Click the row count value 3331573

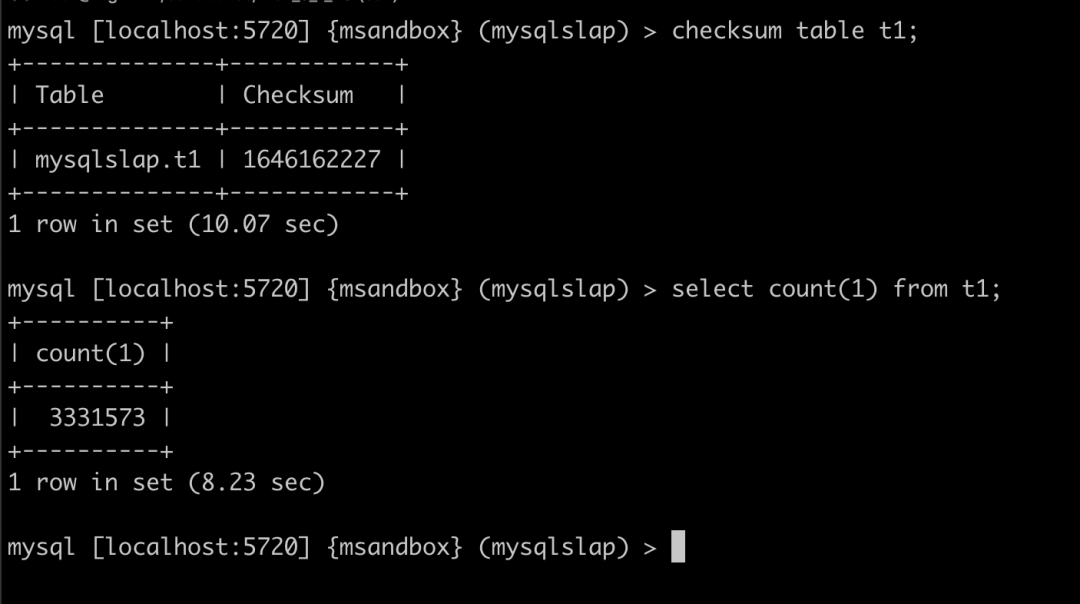pos(97,418)
